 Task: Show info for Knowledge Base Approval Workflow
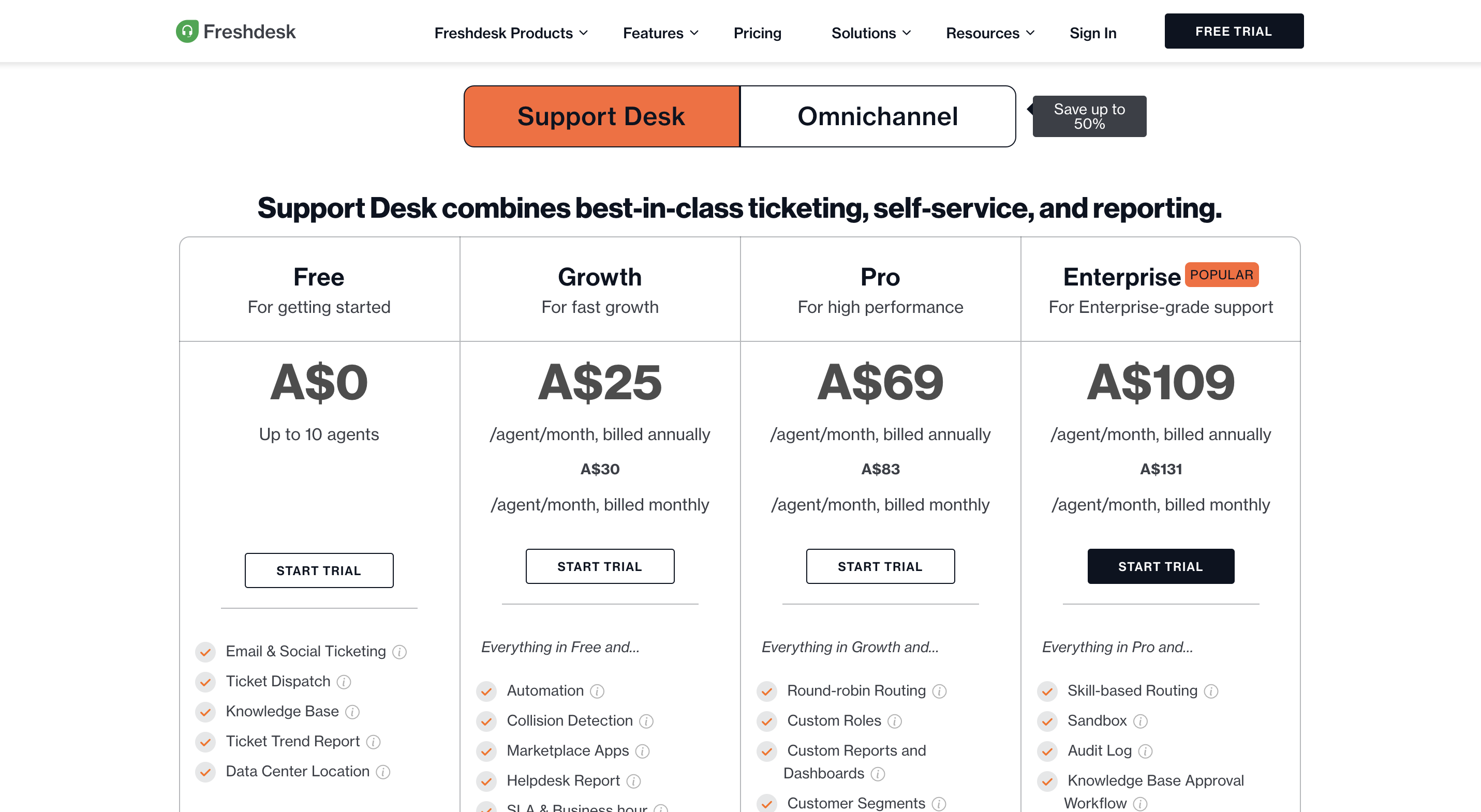click(x=1140, y=804)
